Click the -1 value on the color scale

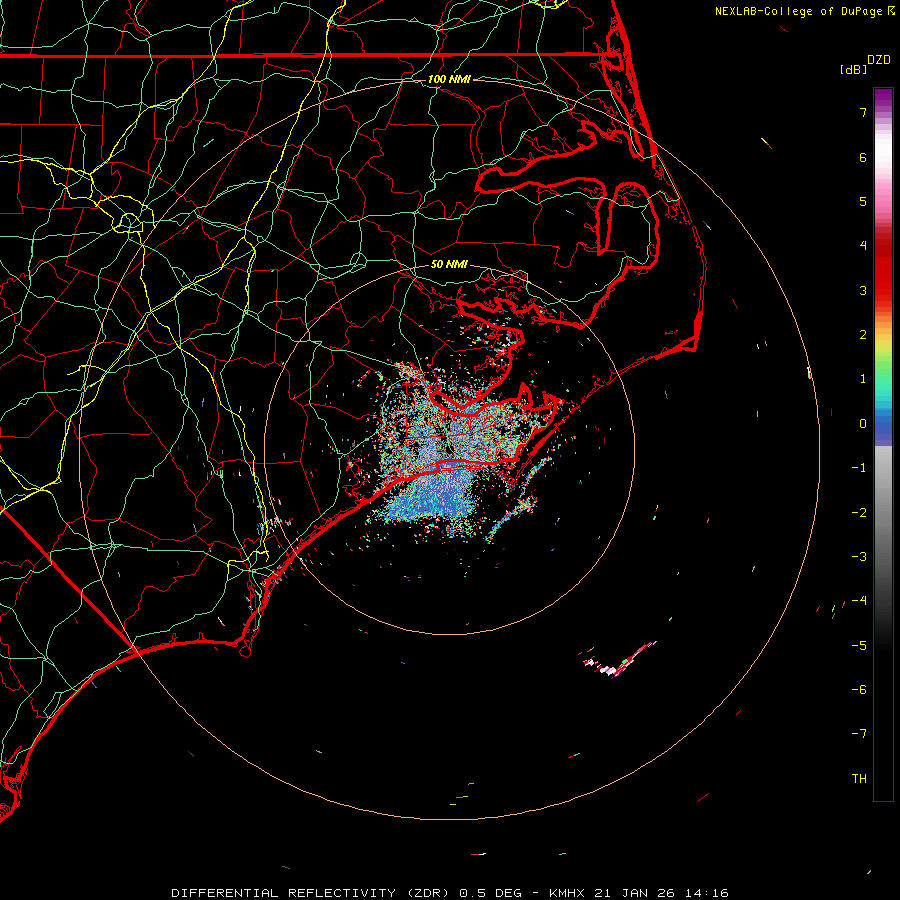point(859,468)
